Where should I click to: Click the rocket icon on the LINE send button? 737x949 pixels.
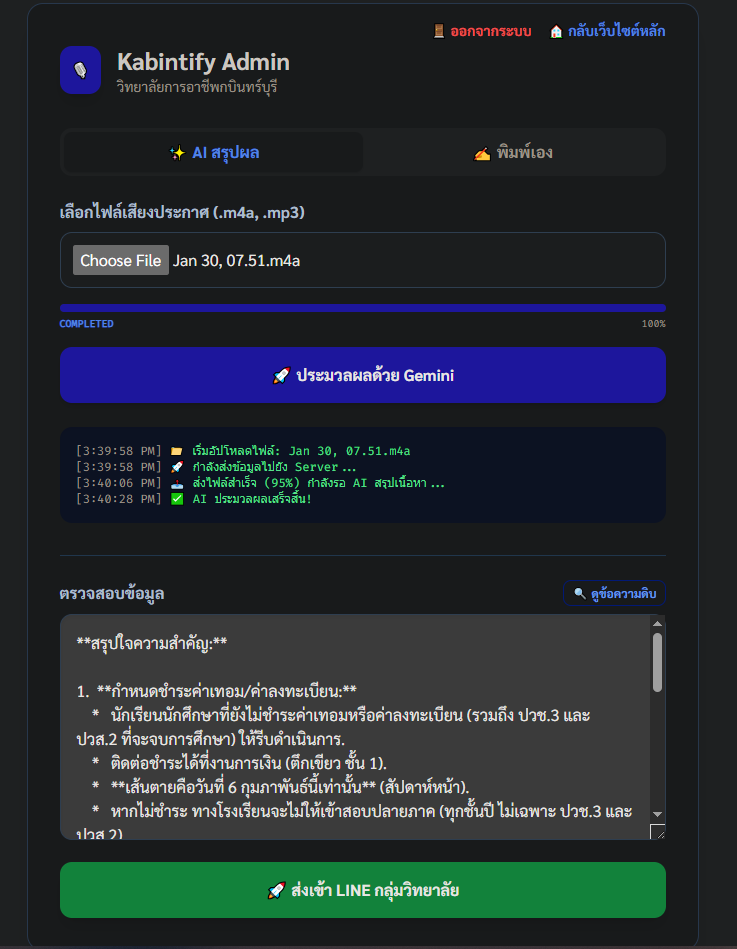[x=277, y=890]
